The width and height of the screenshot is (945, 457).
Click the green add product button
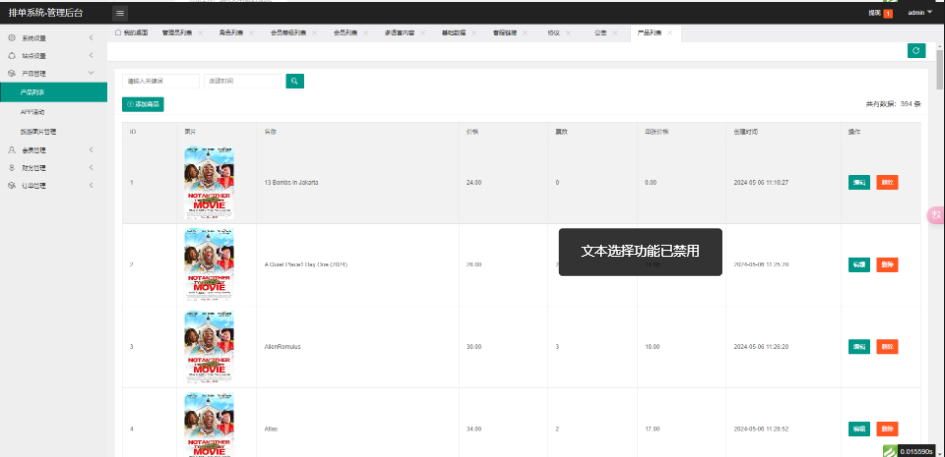[143, 104]
